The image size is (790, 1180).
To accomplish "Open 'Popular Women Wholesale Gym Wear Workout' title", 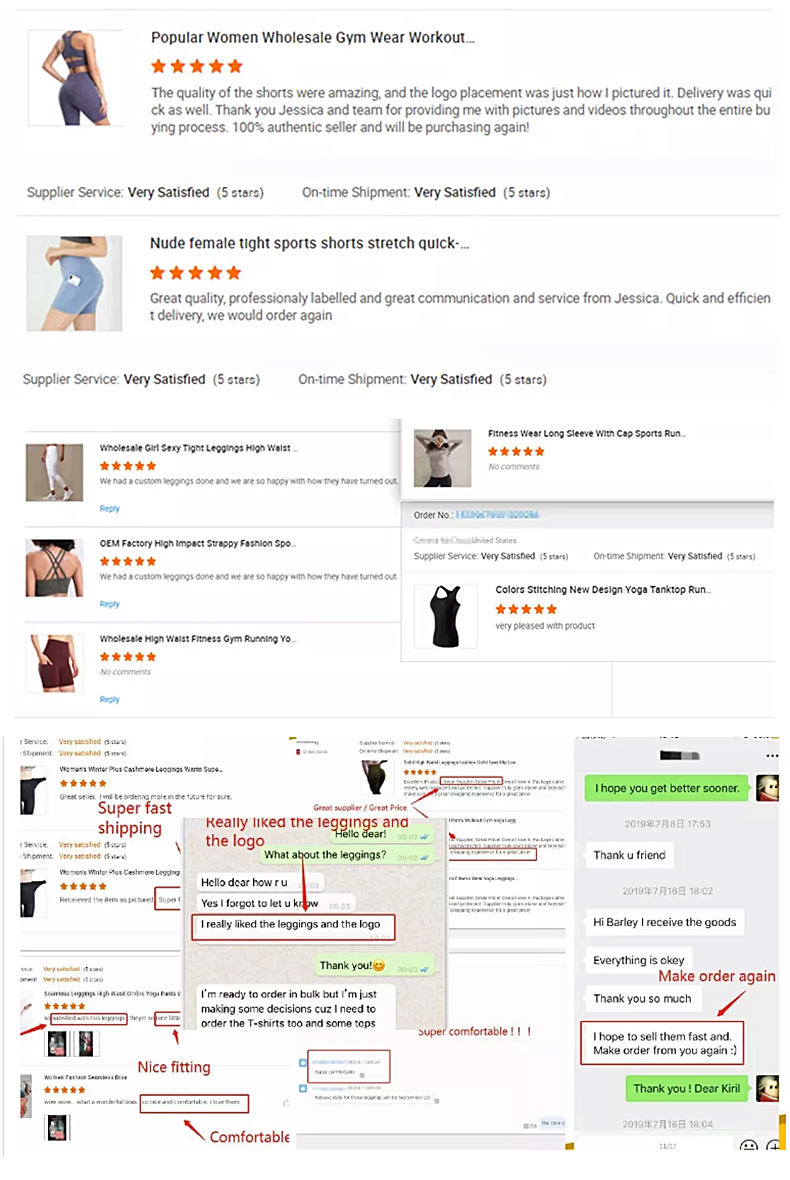I will tap(312, 38).
